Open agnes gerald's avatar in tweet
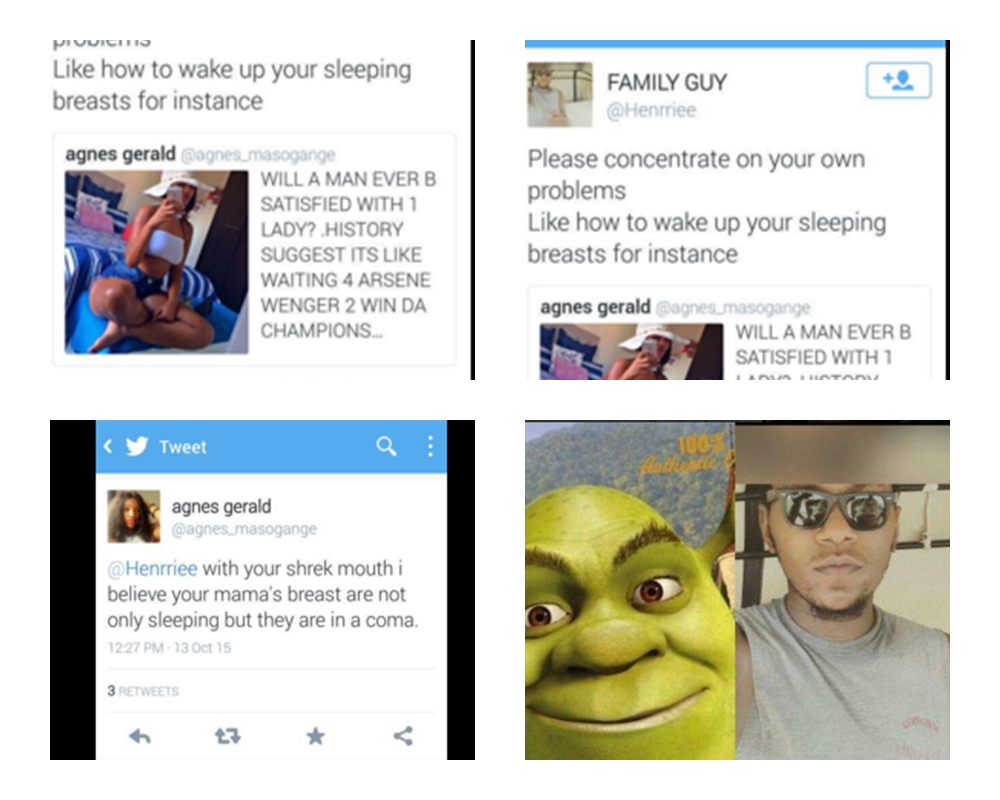This screenshot has width=1000, height=800. (x=134, y=516)
